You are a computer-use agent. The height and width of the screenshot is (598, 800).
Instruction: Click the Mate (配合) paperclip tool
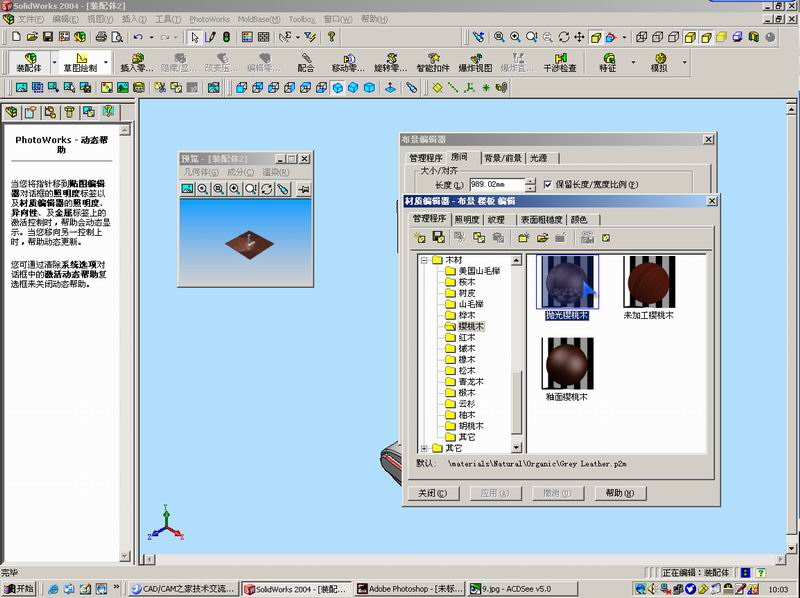pos(306,62)
